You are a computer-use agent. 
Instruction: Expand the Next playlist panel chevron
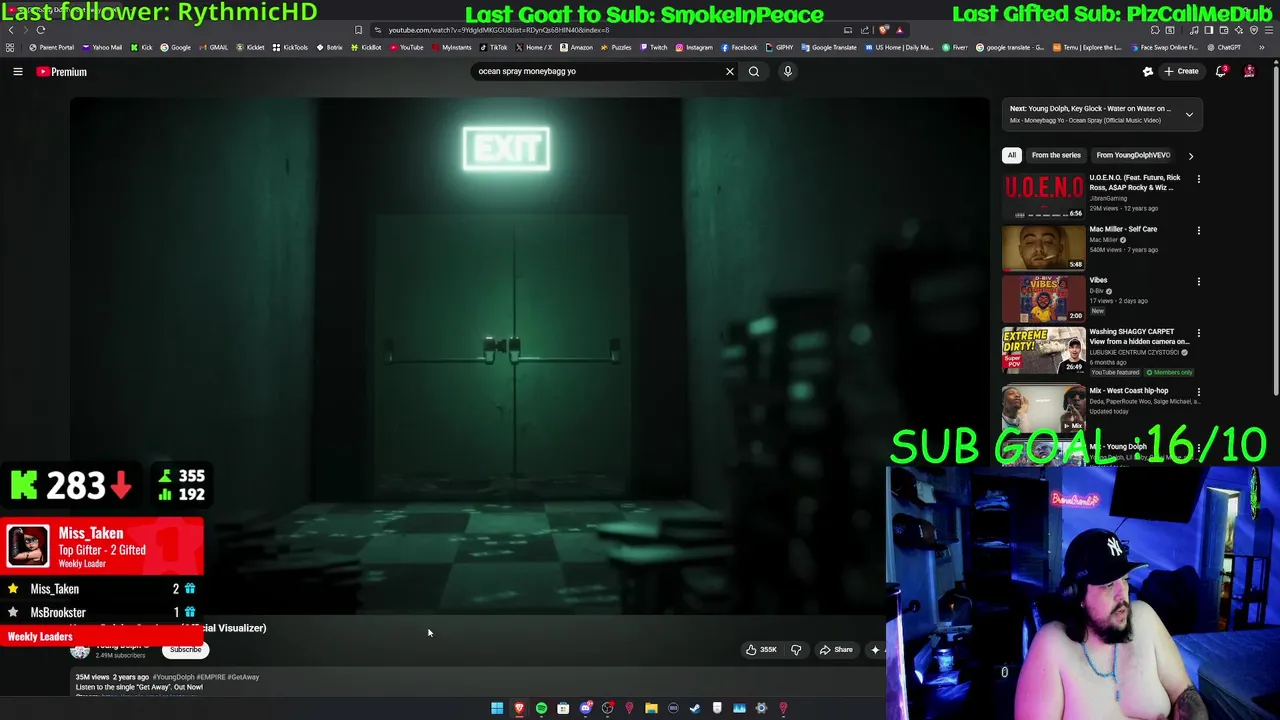[x=1189, y=115]
